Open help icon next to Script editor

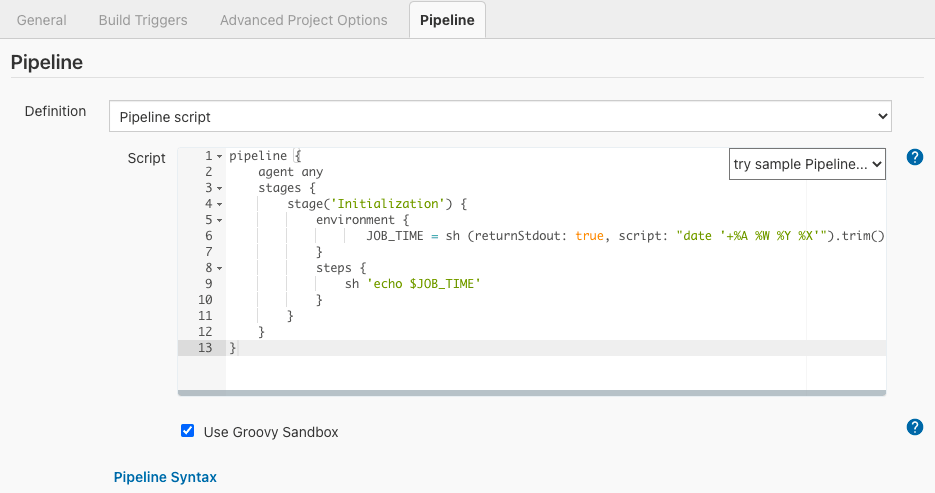point(914,157)
